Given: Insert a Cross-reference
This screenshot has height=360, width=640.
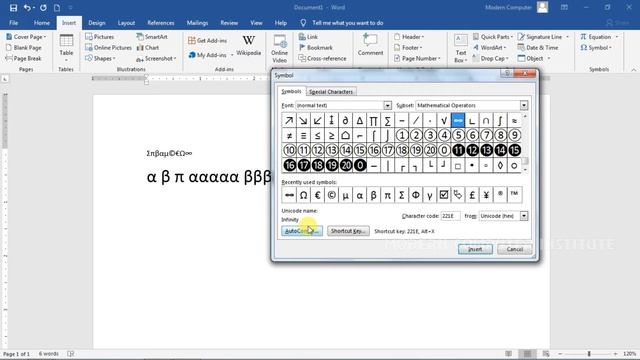Looking at the screenshot, I should coord(322,59).
